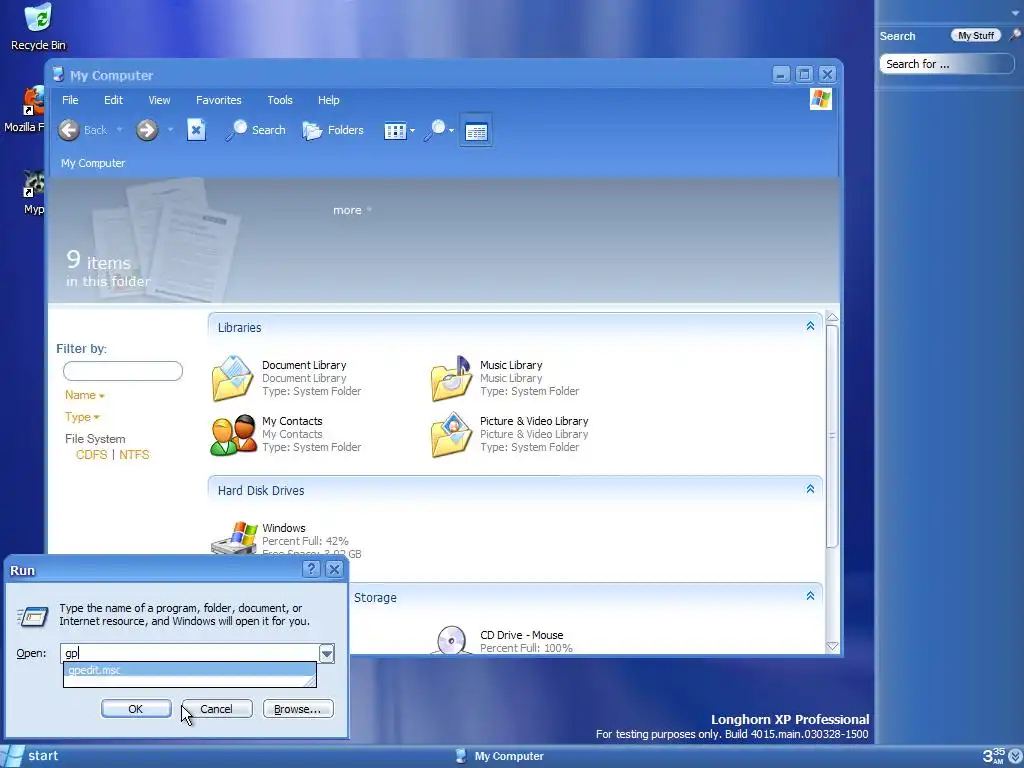Click the Stop (X page) toolbar icon
Image resolution: width=1024 pixels, height=768 pixels.
tap(196, 130)
